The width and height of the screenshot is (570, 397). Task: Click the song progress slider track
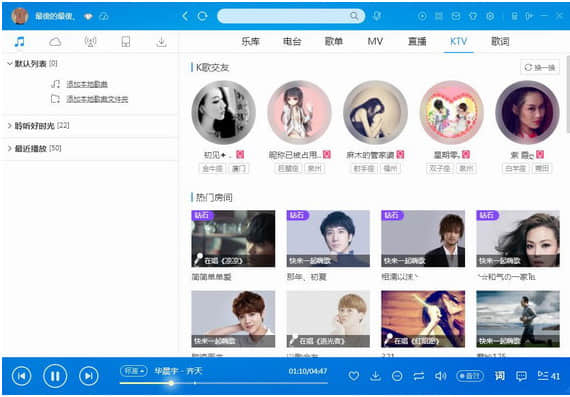coord(224,383)
